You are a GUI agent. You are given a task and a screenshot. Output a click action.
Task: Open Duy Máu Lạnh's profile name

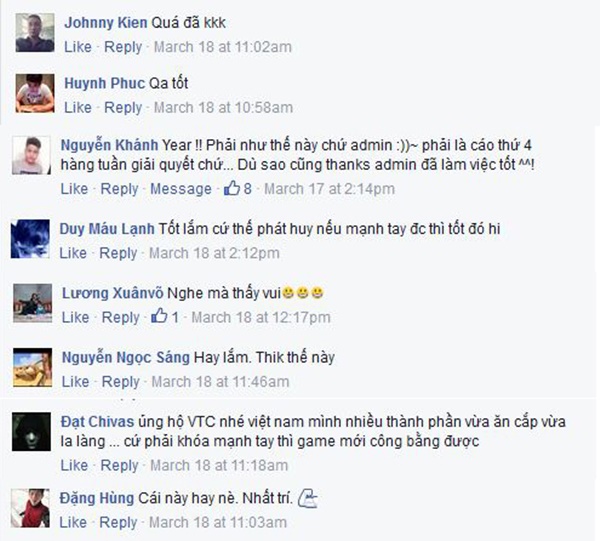click(107, 229)
